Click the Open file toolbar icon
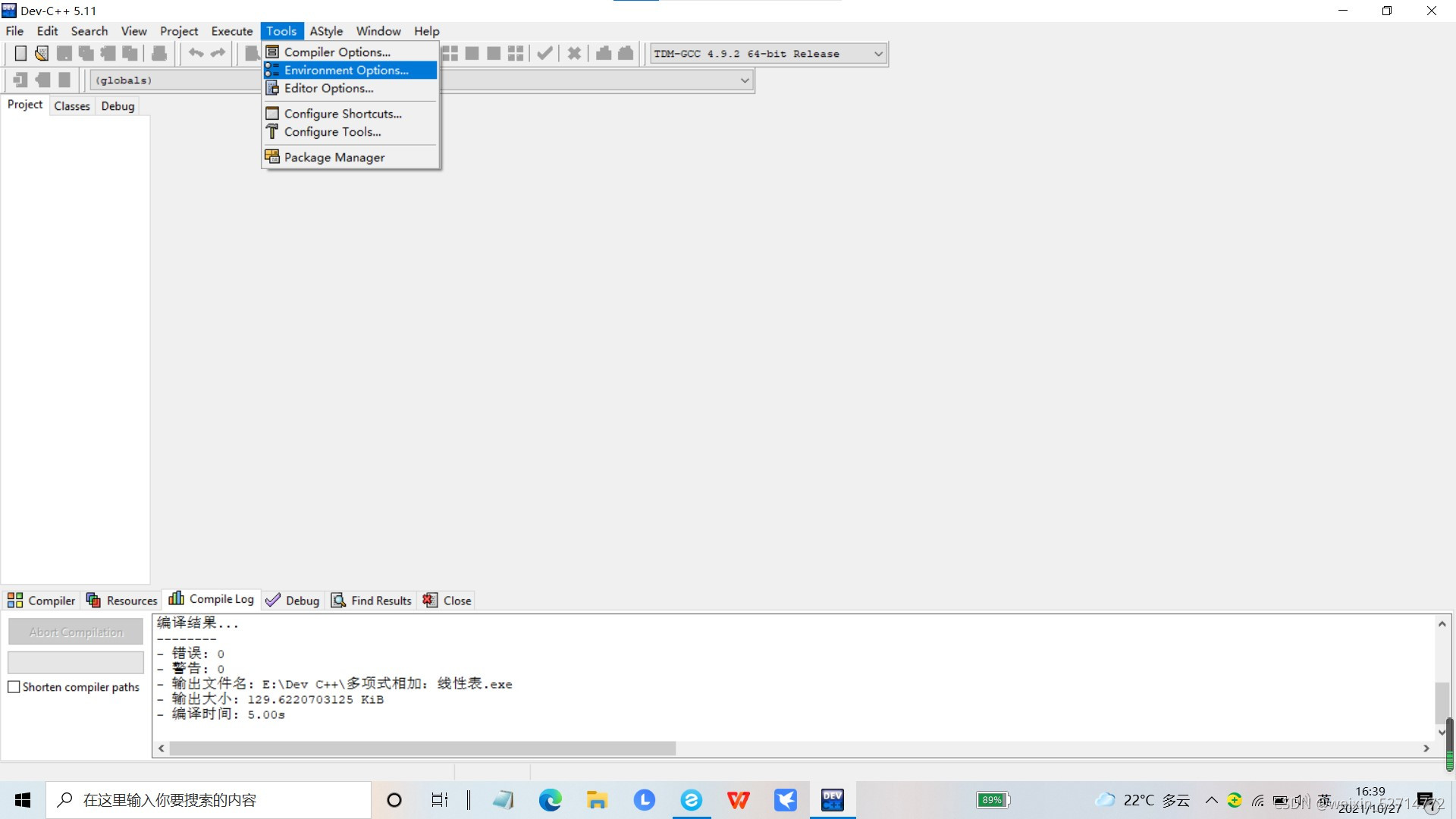The height and width of the screenshot is (819, 1456). point(42,53)
